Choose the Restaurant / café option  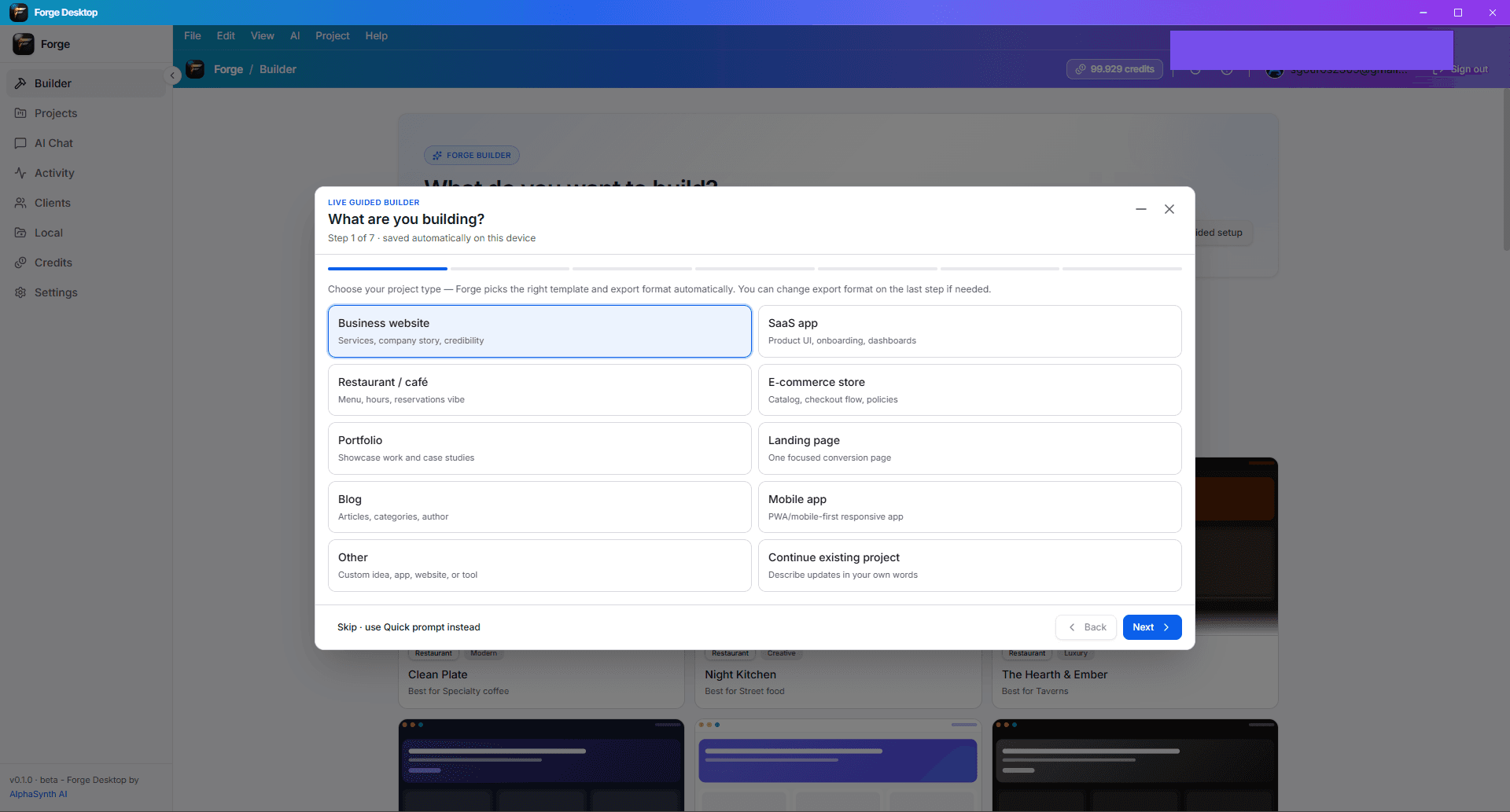[540, 390]
